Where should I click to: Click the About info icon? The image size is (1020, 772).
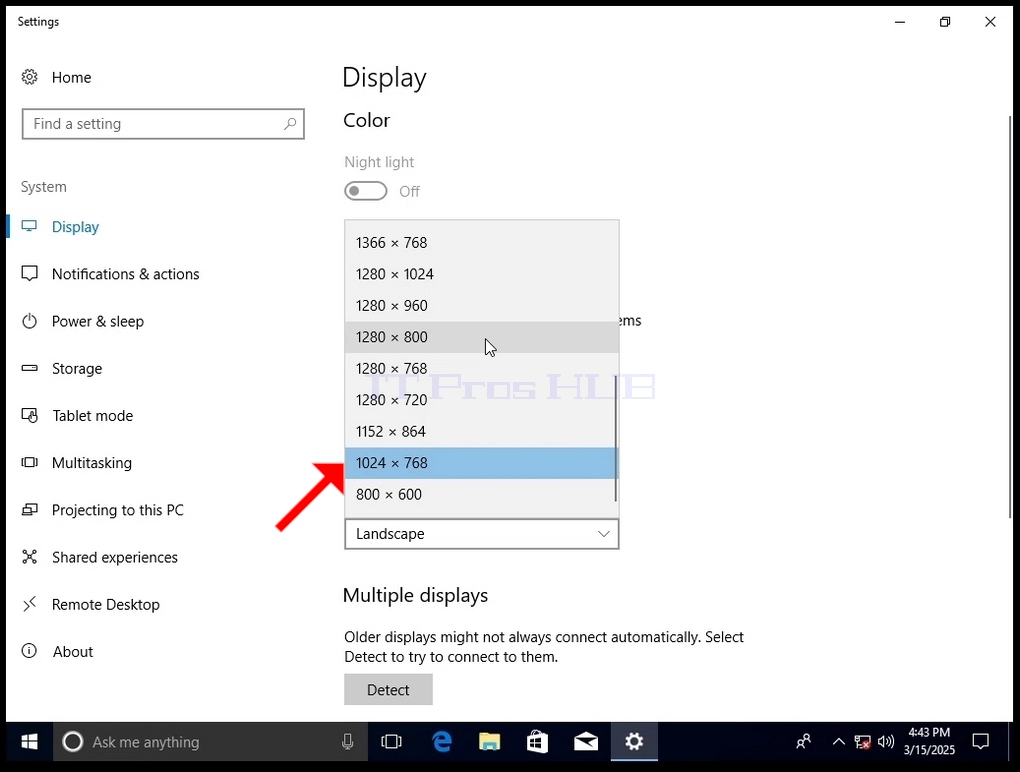click(x=29, y=651)
